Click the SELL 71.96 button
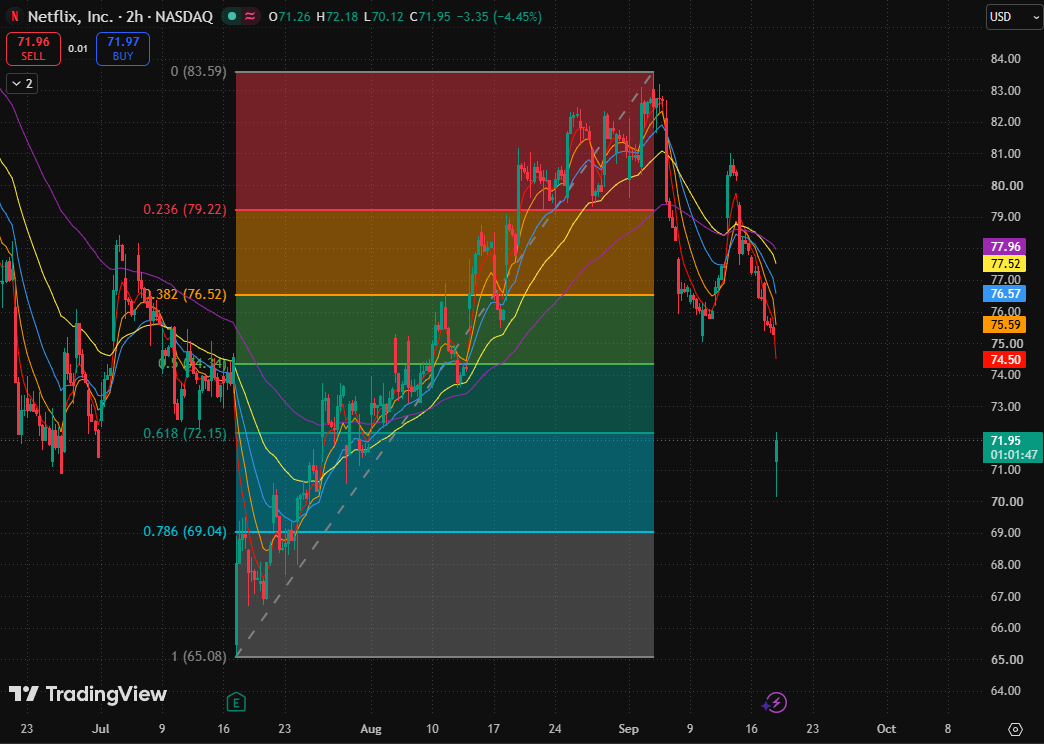 click(x=33, y=49)
